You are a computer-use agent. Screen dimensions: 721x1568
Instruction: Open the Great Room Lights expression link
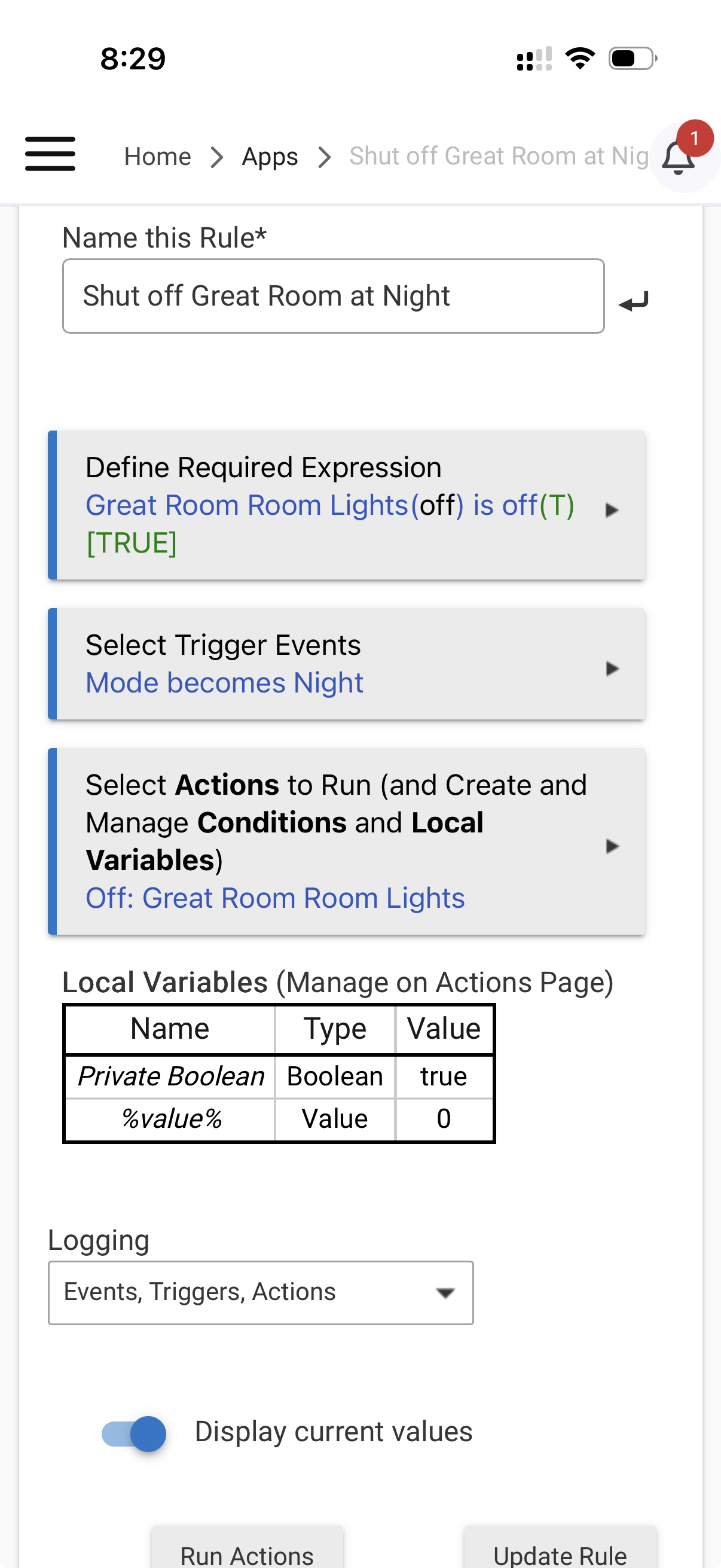246,505
